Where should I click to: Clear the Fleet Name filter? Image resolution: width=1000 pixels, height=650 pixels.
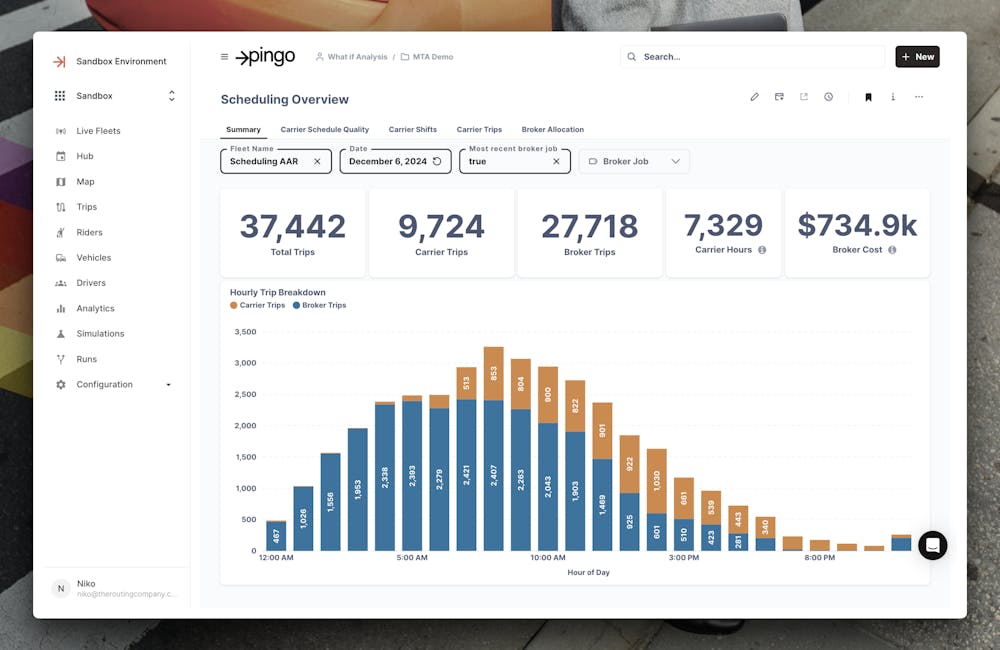317,161
